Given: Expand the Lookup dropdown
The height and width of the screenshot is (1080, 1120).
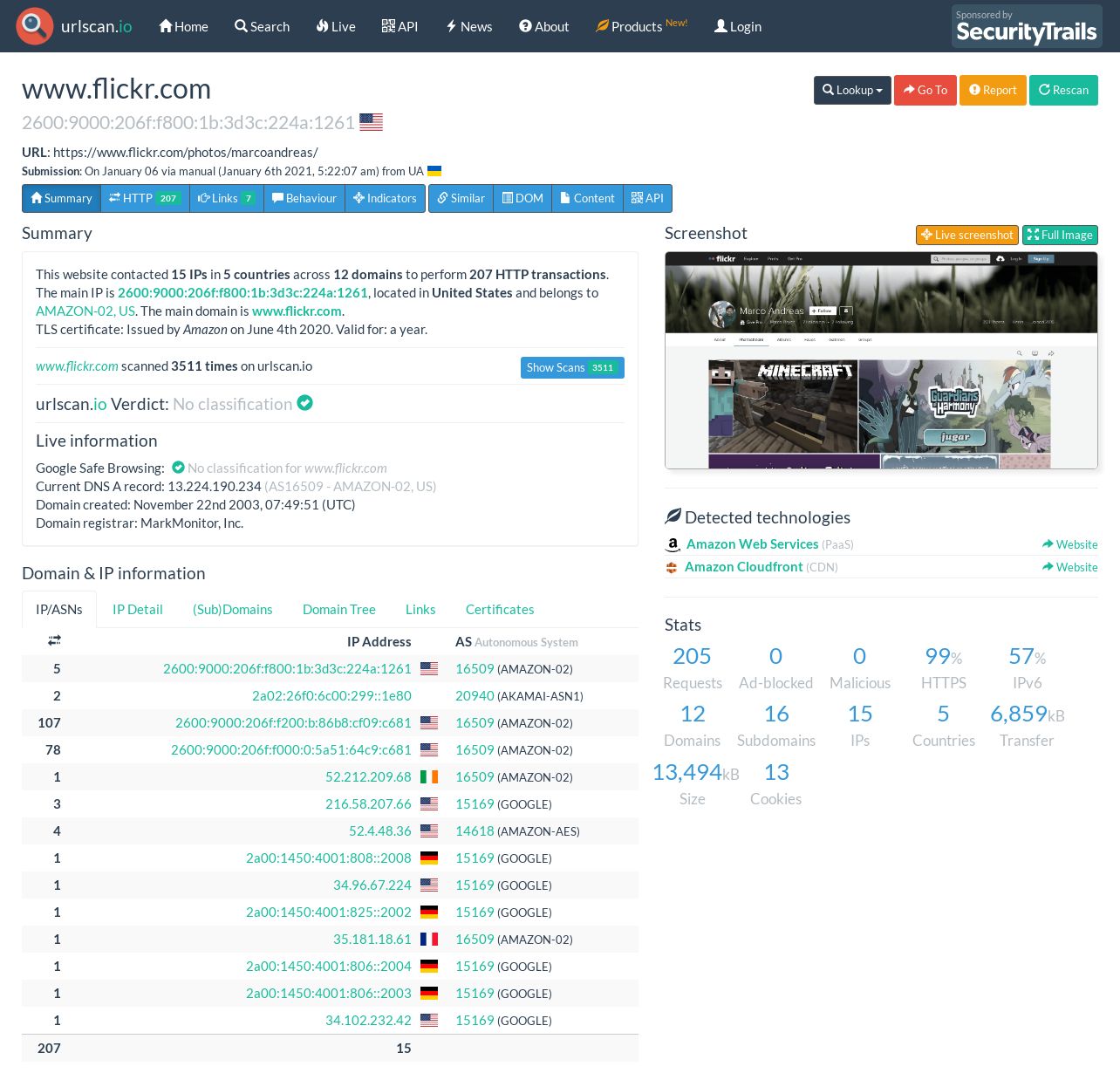Looking at the screenshot, I should click(852, 90).
